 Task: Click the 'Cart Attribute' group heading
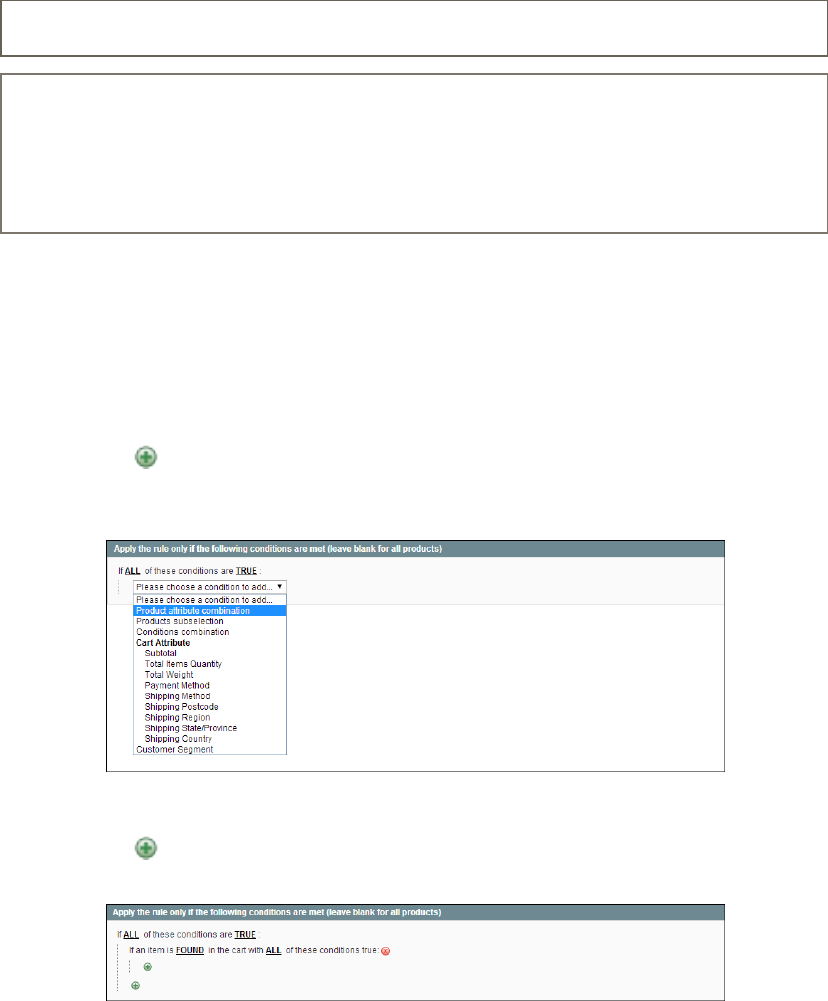163,643
